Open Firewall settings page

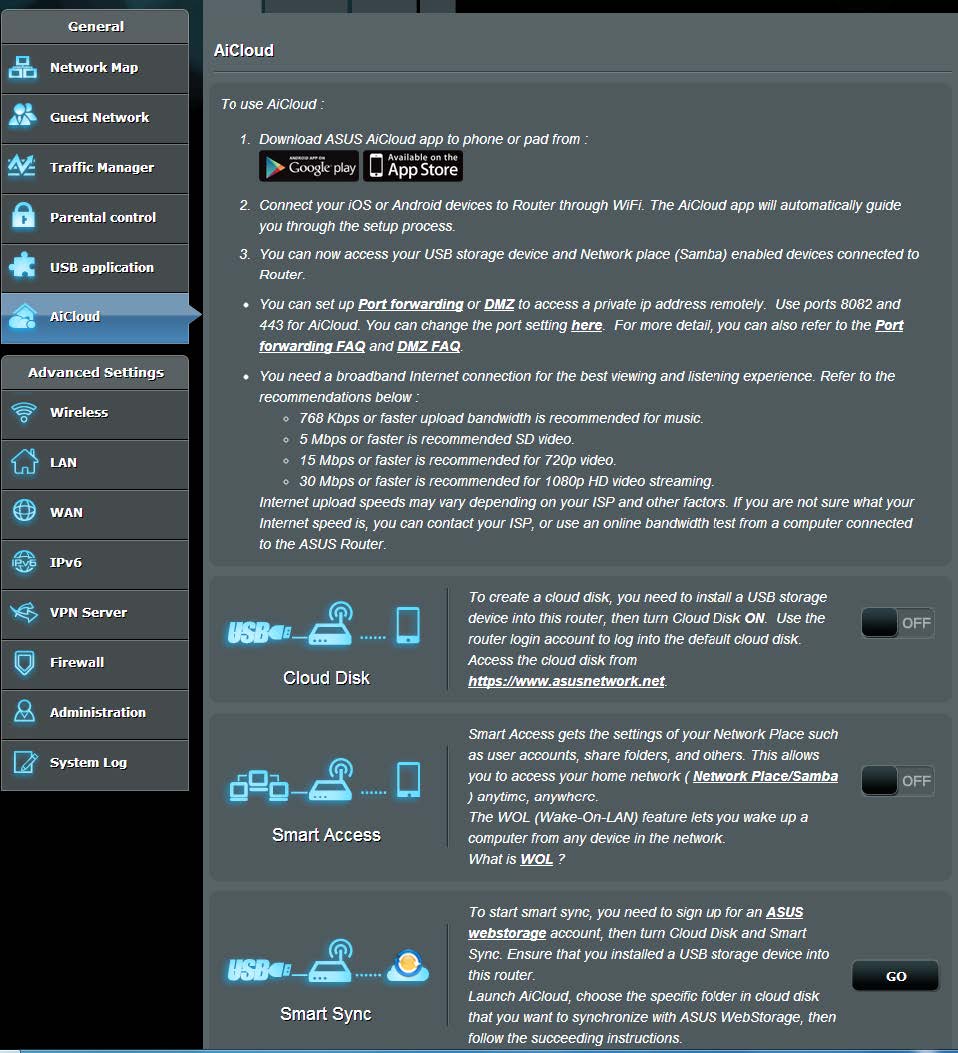point(95,663)
